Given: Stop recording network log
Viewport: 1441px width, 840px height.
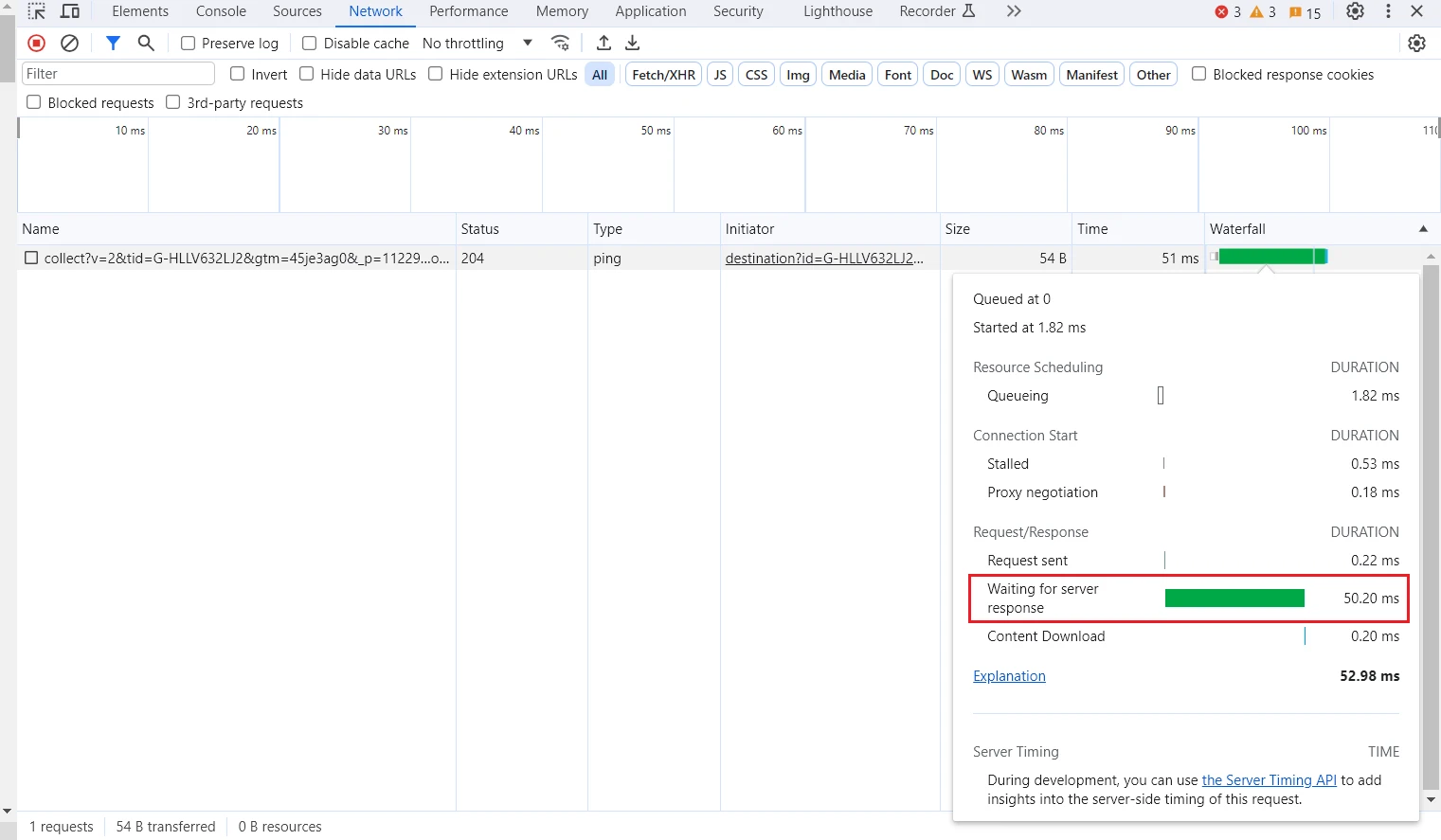Looking at the screenshot, I should [x=36, y=43].
